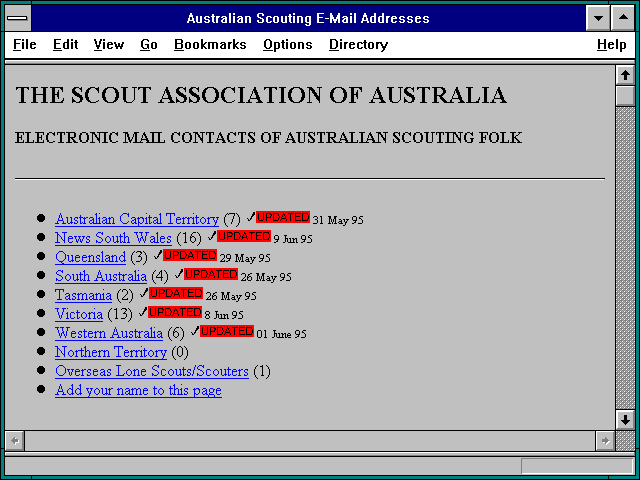Visit the Tasmania link
This screenshot has width=640, height=480.
point(83,295)
